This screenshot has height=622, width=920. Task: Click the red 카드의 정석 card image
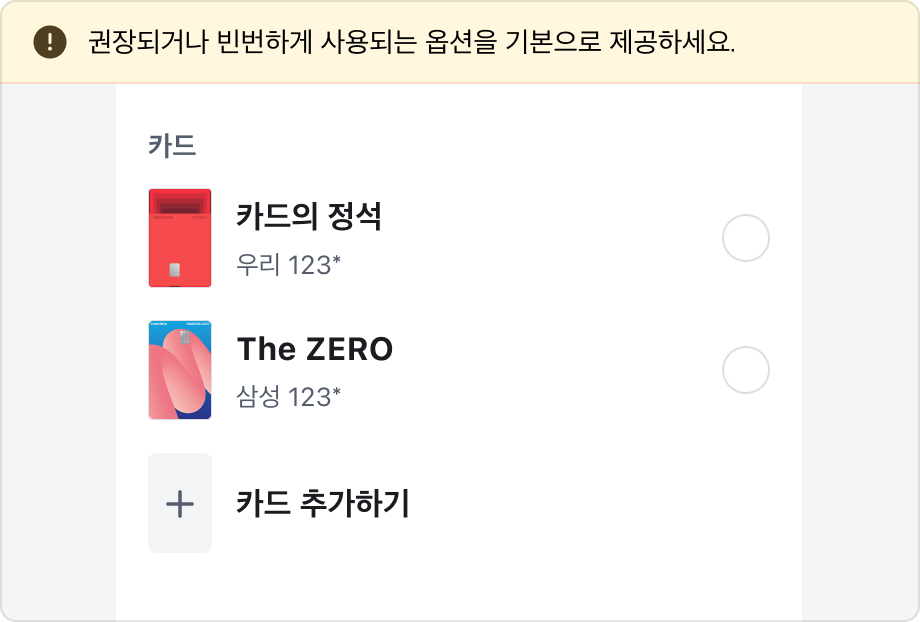[x=180, y=237]
